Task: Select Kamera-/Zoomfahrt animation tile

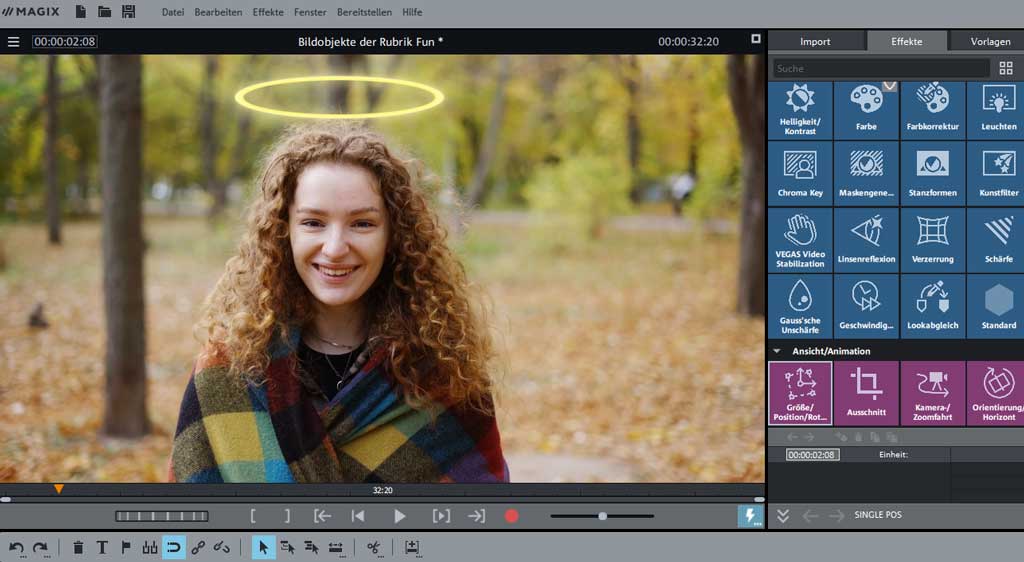Action: (932, 393)
